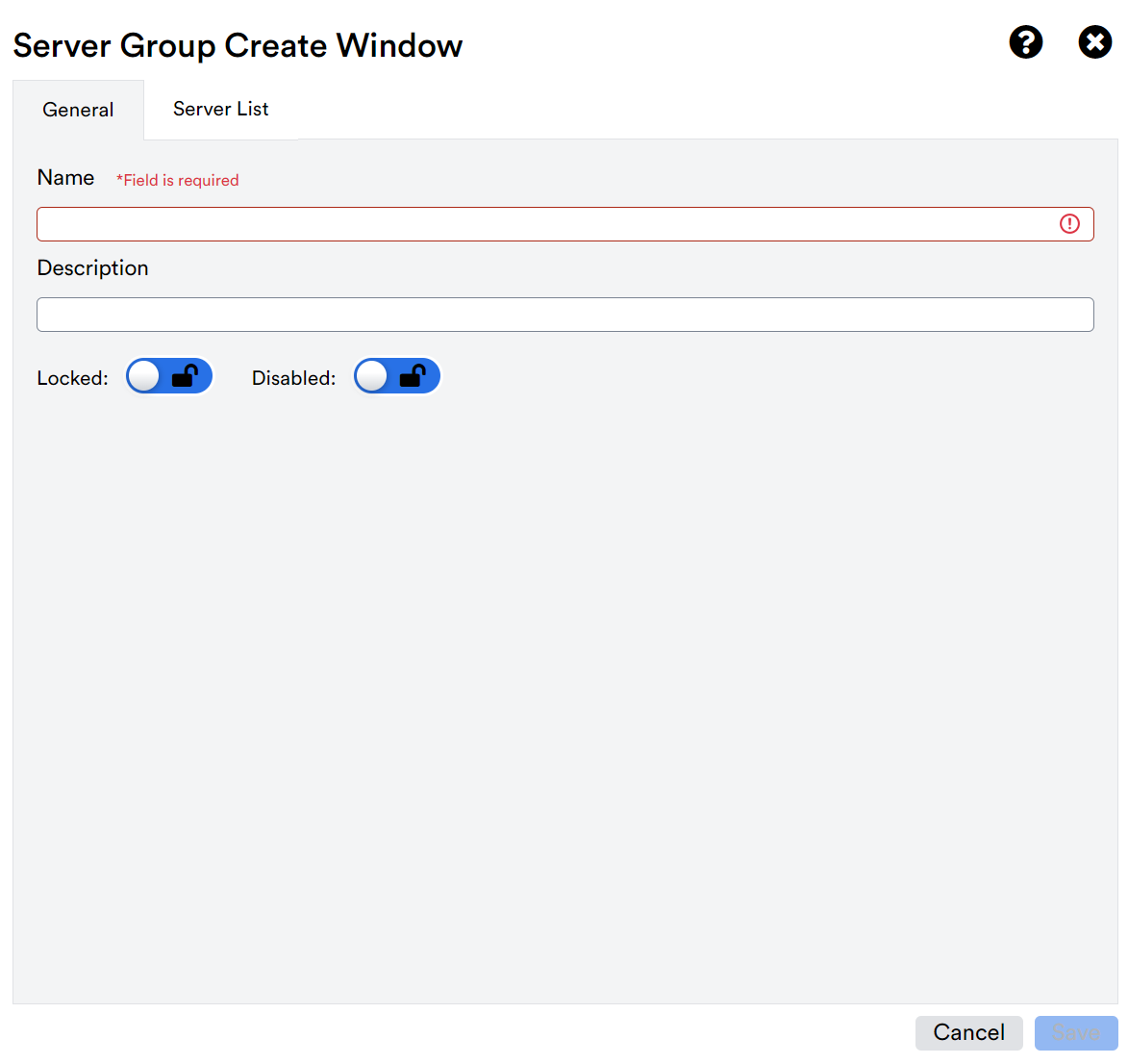The width and height of the screenshot is (1128, 1064).
Task: Click the Field is required warning text
Action: tap(177, 180)
